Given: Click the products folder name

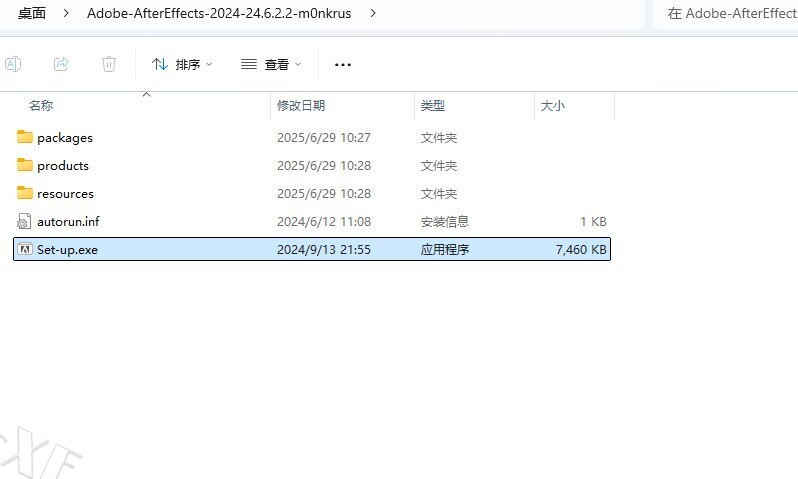Looking at the screenshot, I should 63,166.
